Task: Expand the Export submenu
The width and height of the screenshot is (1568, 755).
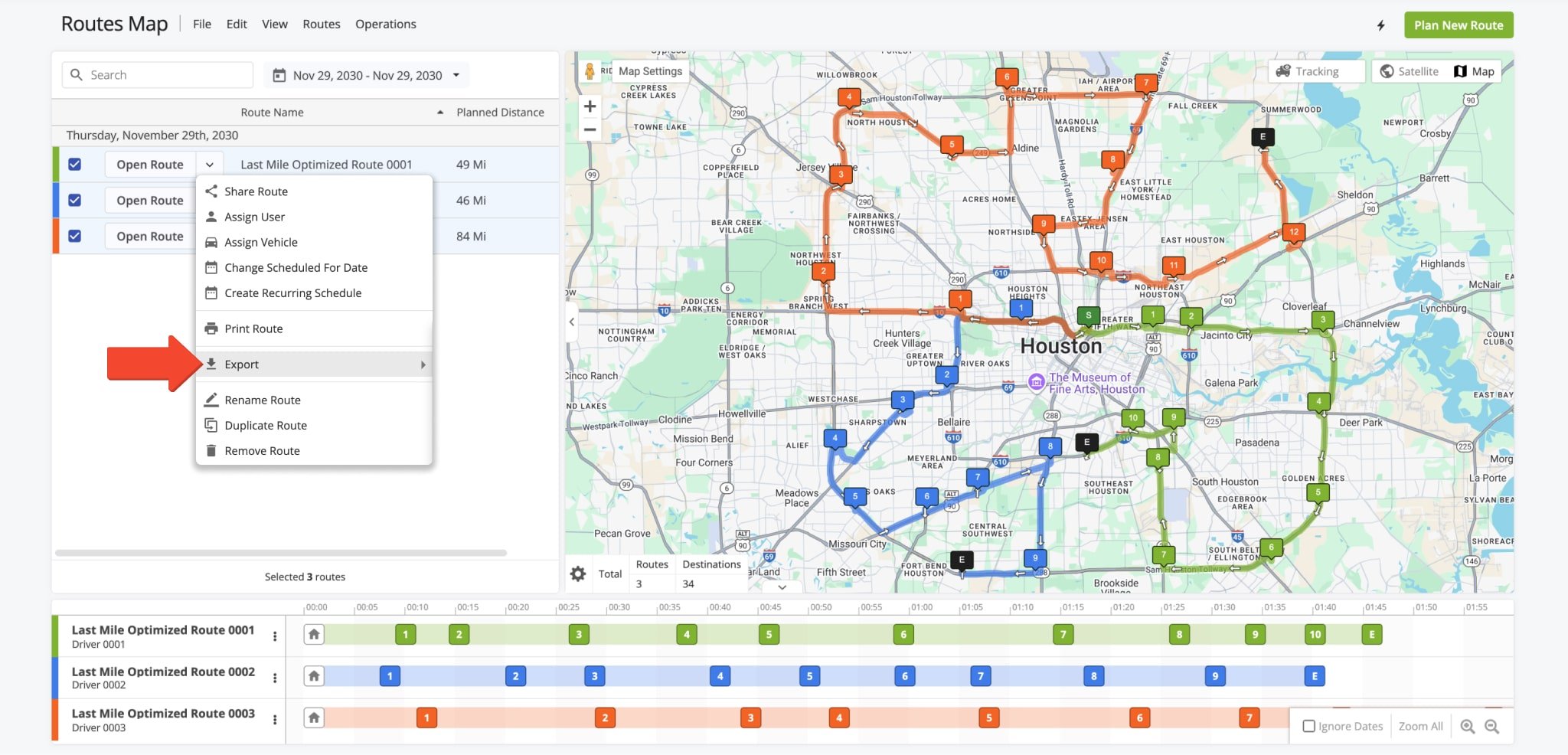Action: click(x=315, y=364)
